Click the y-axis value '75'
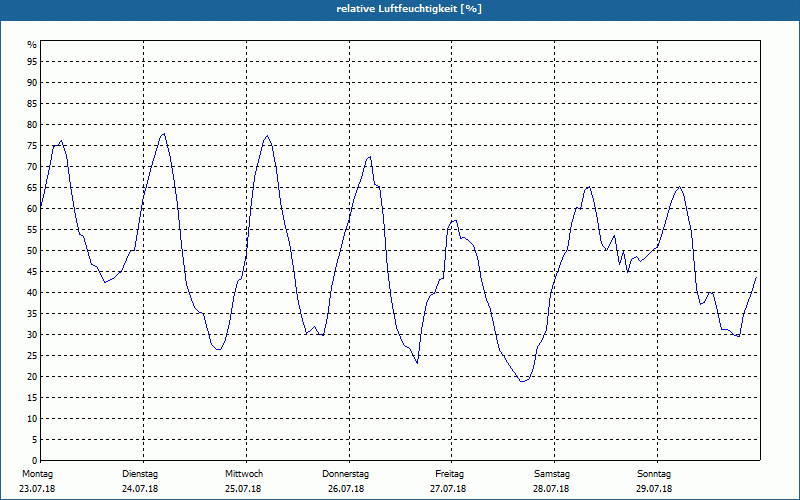Image resolution: width=800 pixels, height=500 pixels. coord(32,146)
